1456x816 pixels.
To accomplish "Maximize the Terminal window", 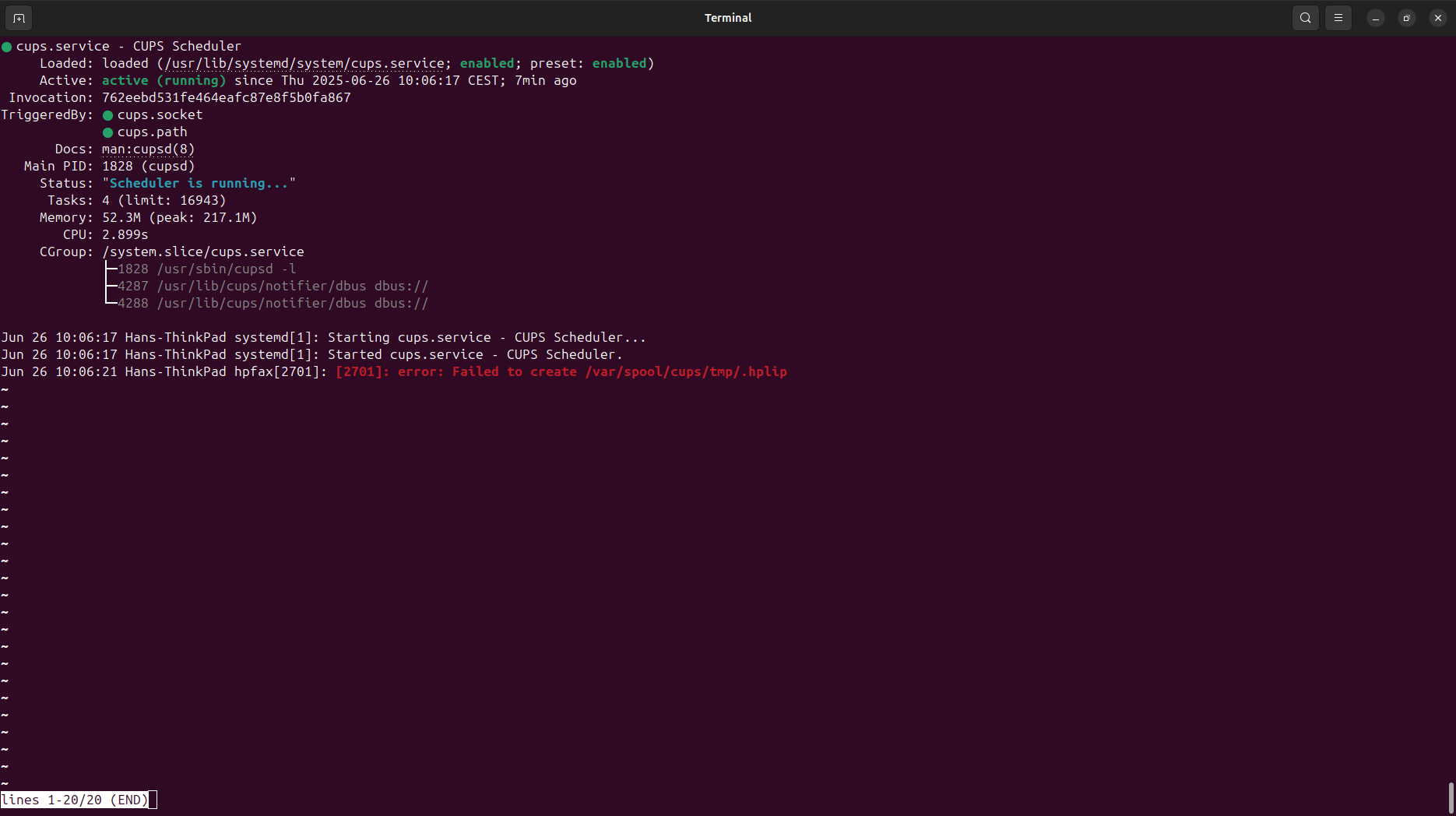I will (1407, 18).
